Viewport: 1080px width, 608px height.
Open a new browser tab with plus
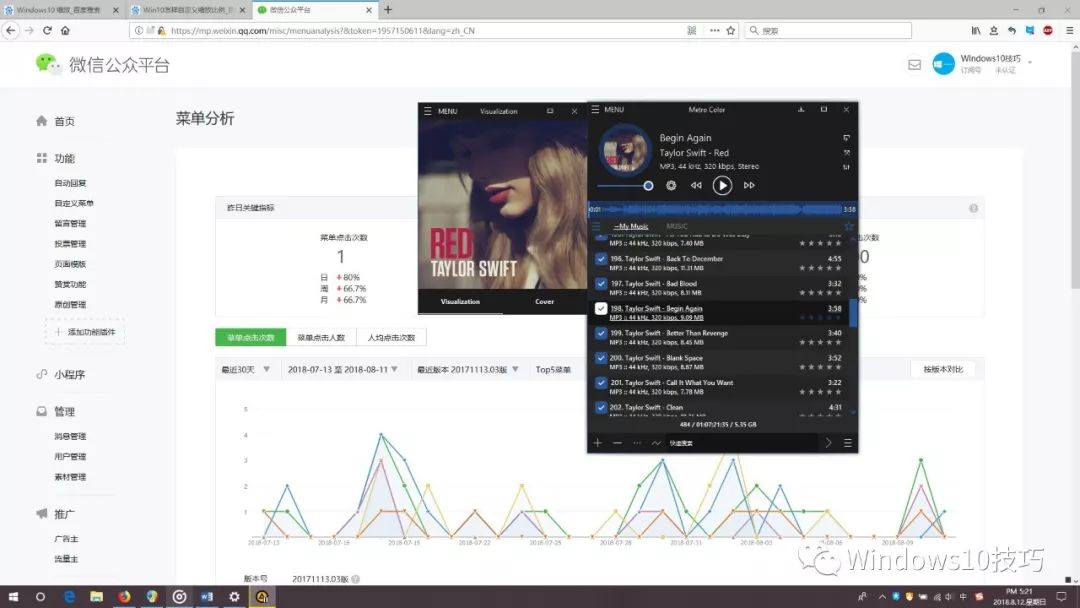point(388,10)
